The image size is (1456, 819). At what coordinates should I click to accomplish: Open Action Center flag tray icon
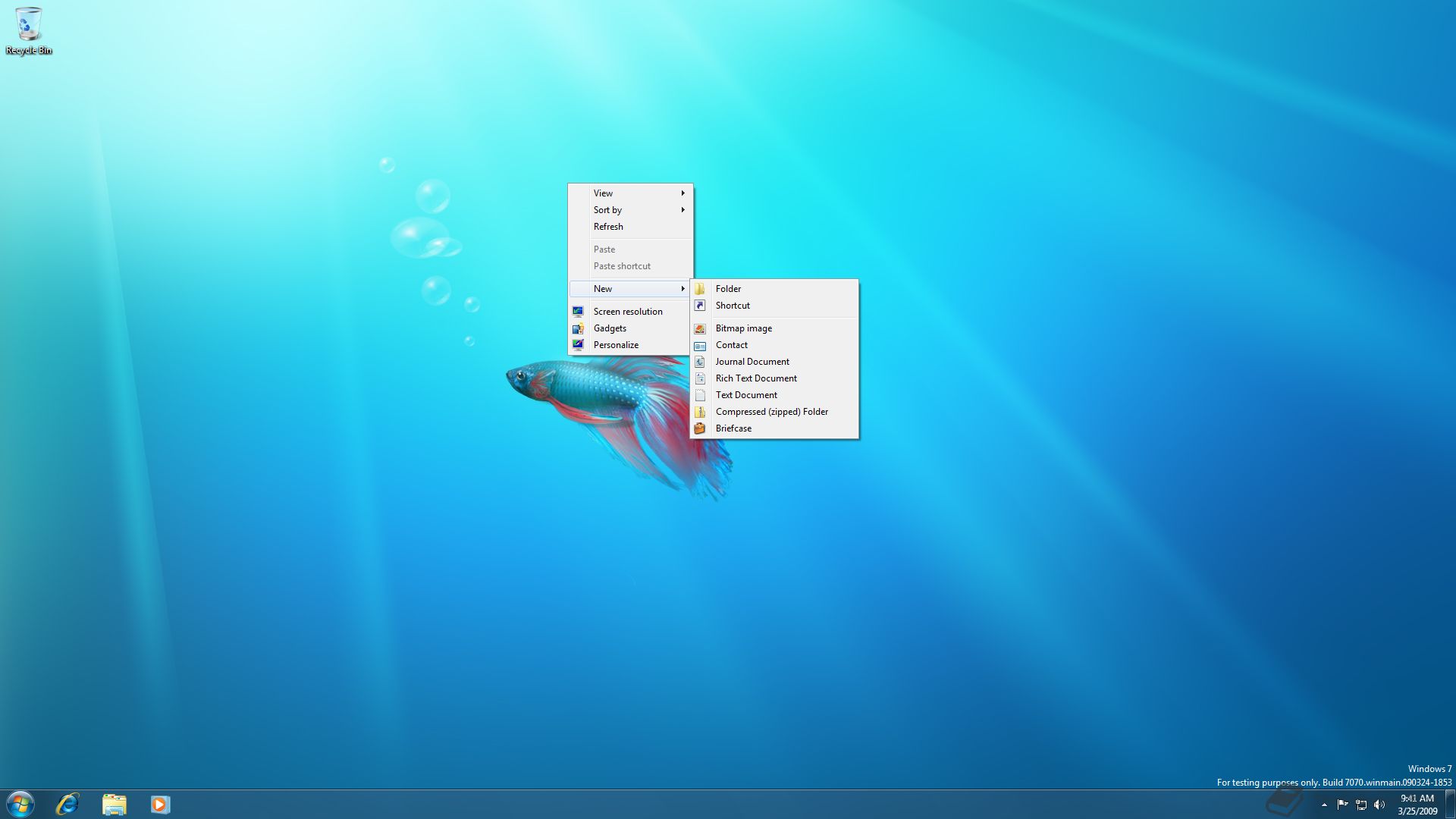tap(1342, 805)
